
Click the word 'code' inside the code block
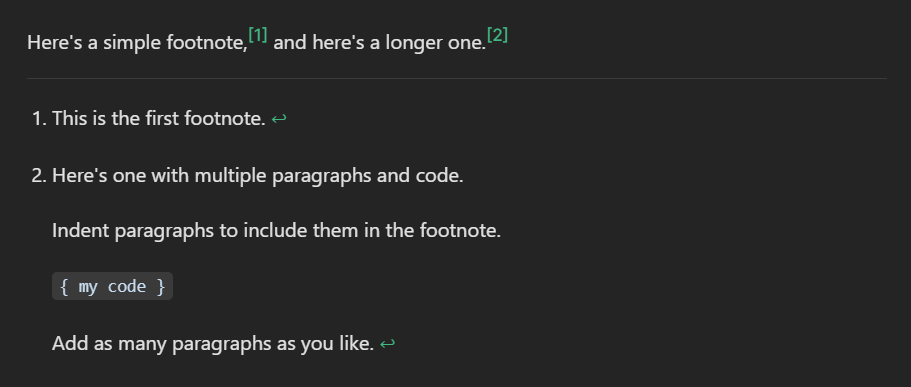tap(127, 286)
